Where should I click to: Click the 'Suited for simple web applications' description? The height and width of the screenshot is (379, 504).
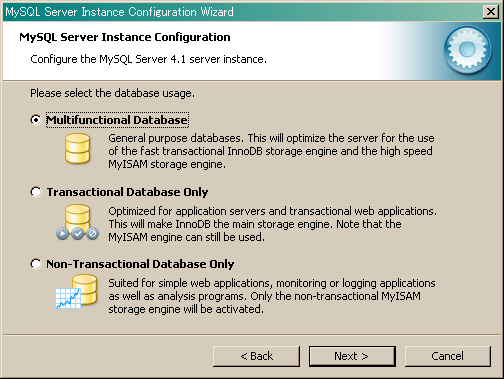[272, 296]
